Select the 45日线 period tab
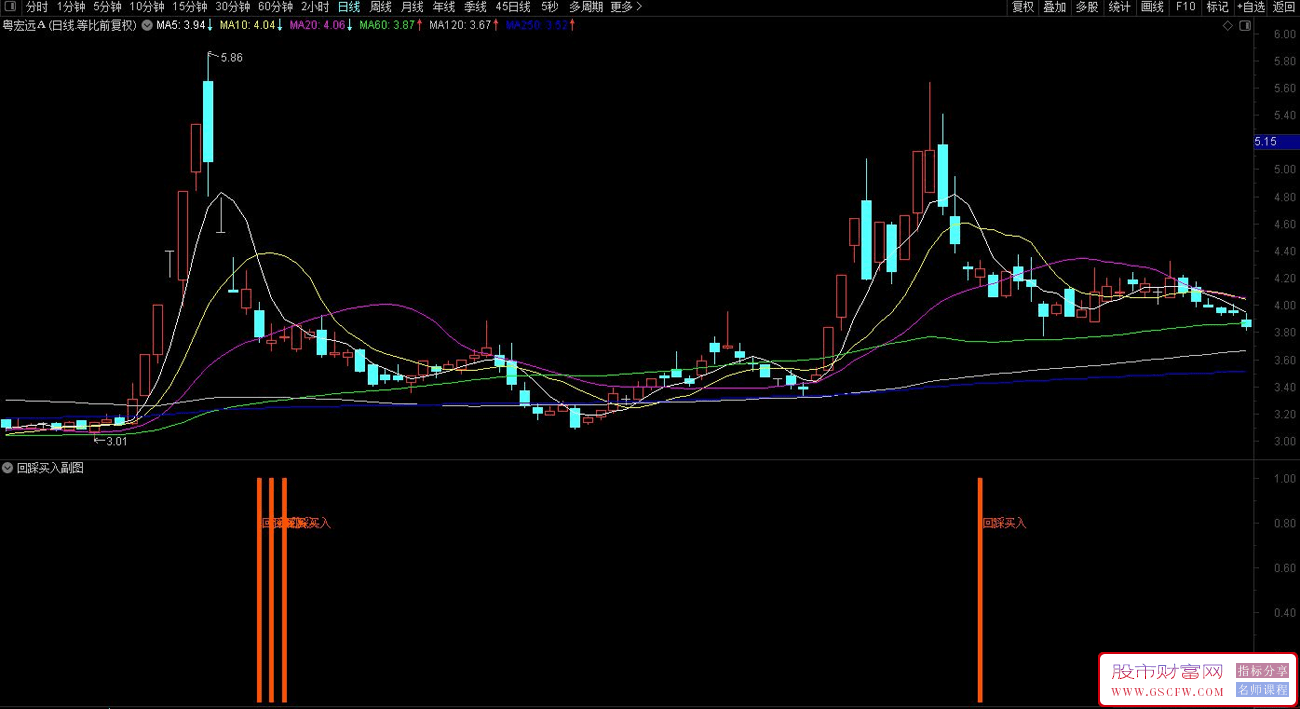 click(513, 6)
